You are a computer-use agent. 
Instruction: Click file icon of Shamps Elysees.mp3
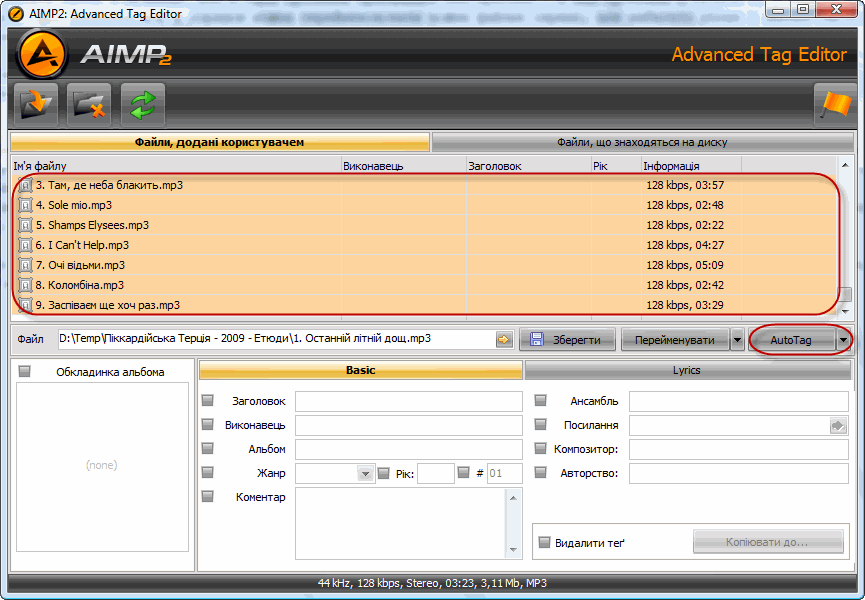[25, 225]
